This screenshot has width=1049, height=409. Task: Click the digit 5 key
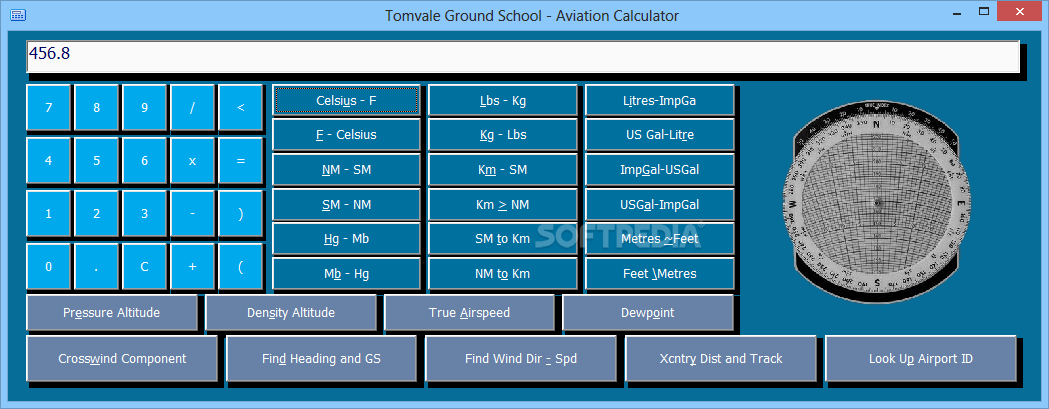point(96,161)
